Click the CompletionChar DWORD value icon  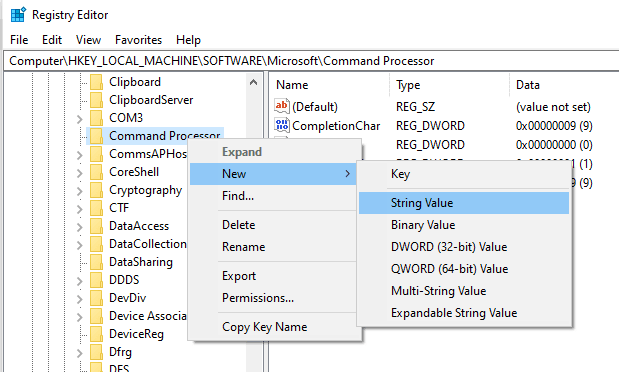tap(282, 126)
